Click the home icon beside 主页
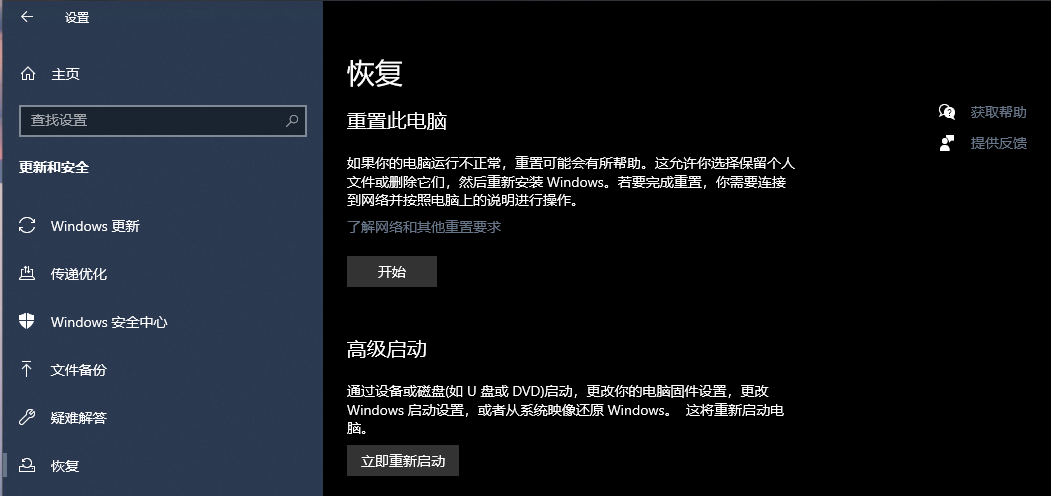This screenshot has width=1051, height=496. tap(27, 74)
